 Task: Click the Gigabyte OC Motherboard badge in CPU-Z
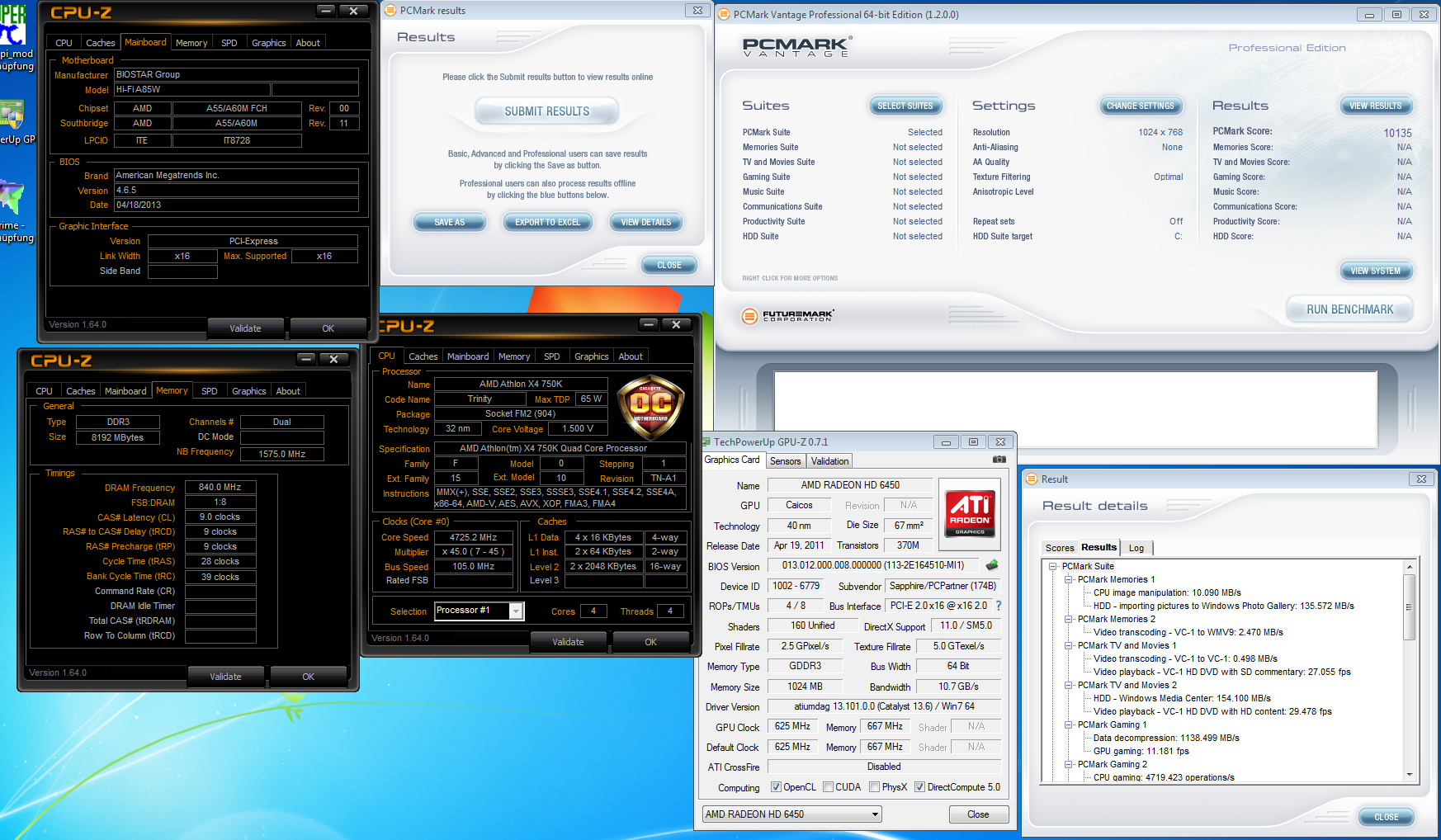pyautogui.click(x=650, y=406)
